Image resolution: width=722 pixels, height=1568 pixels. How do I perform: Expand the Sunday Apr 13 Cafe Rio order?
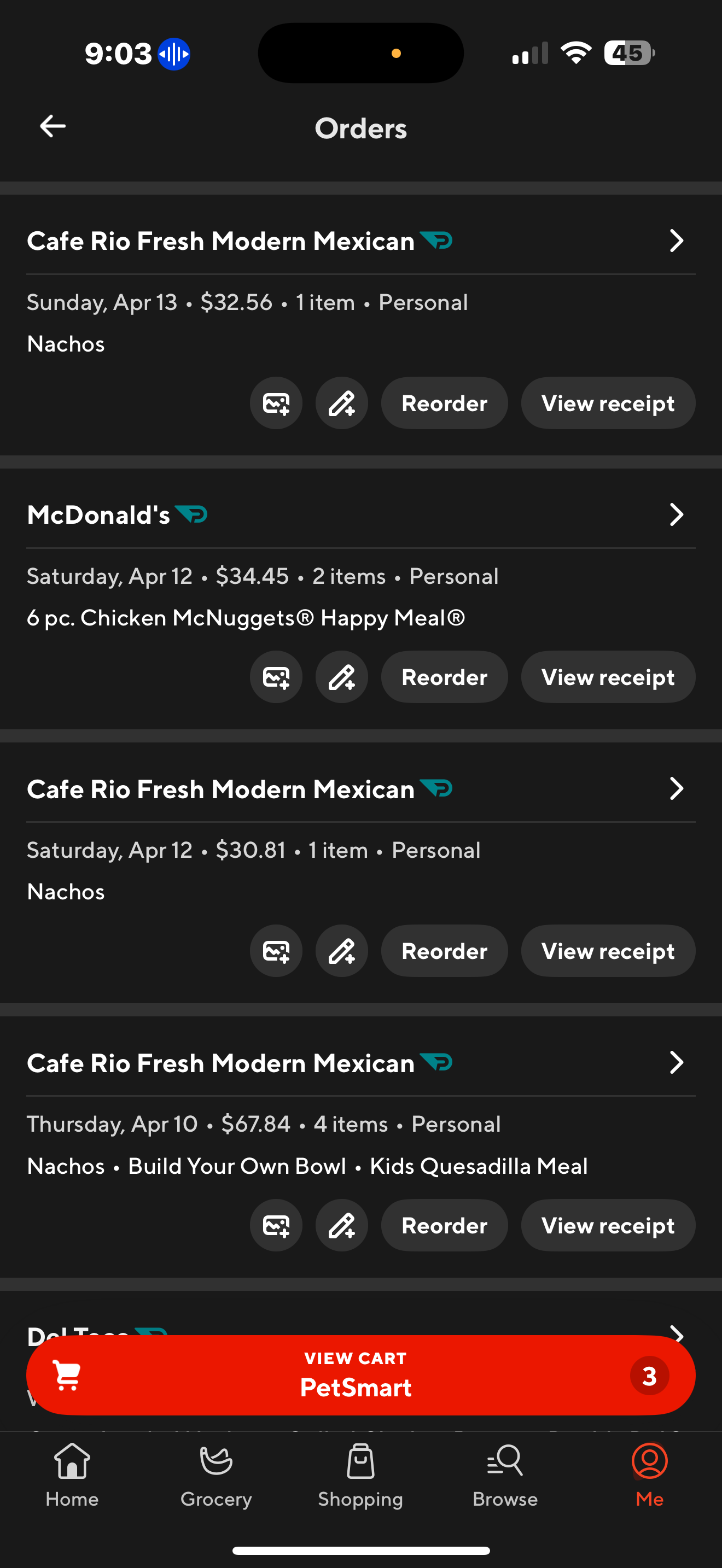point(676,241)
